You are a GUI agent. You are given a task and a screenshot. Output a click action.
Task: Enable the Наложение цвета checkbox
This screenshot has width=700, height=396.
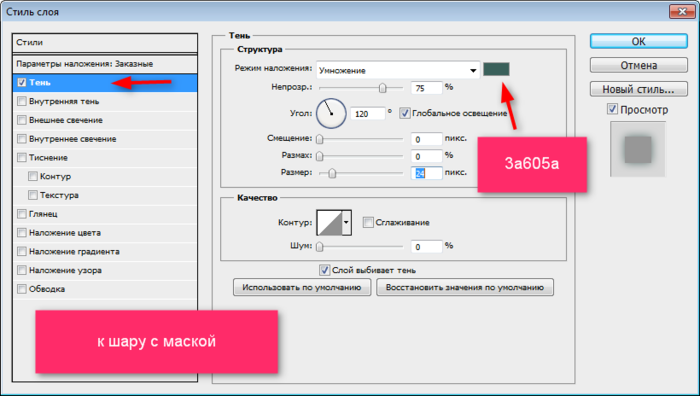coord(21,233)
